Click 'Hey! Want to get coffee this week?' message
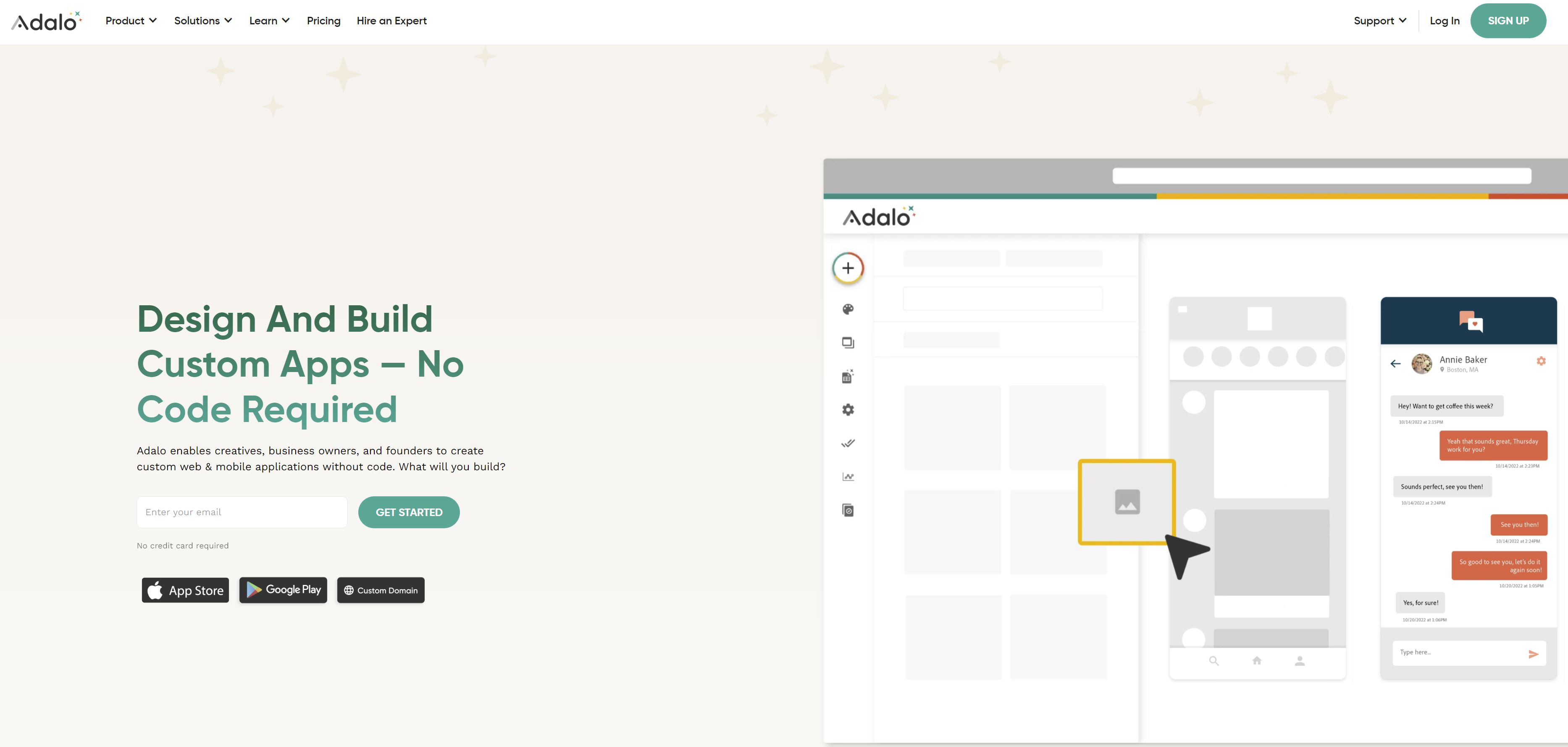Image resolution: width=1568 pixels, height=747 pixels. coord(1446,406)
